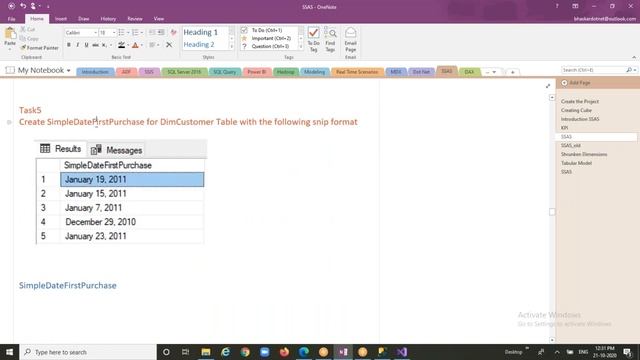
Task: Toggle bold formatting
Action: [69, 45]
